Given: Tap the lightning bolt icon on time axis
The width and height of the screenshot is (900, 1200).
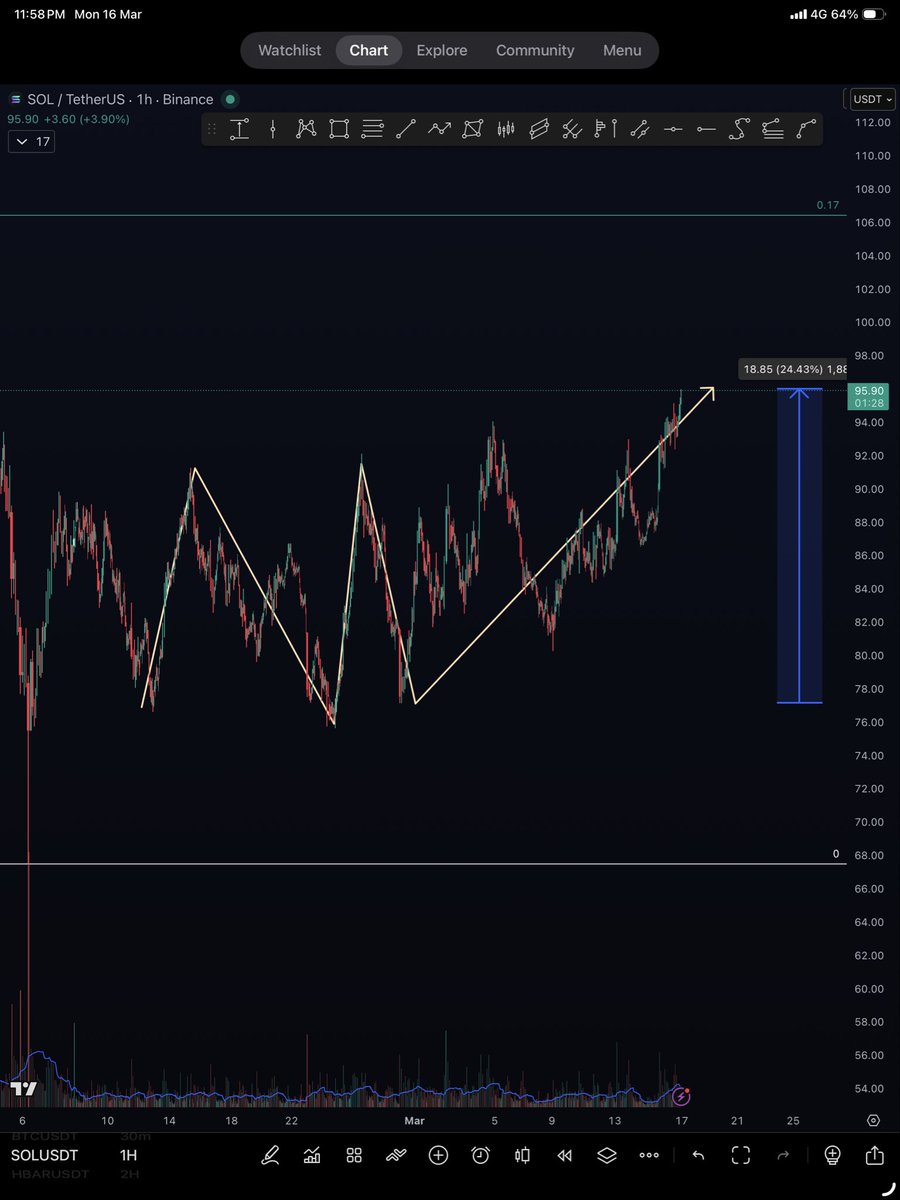Looking at the screenshot, I should pyautogui.click(x=682, y=1096).
